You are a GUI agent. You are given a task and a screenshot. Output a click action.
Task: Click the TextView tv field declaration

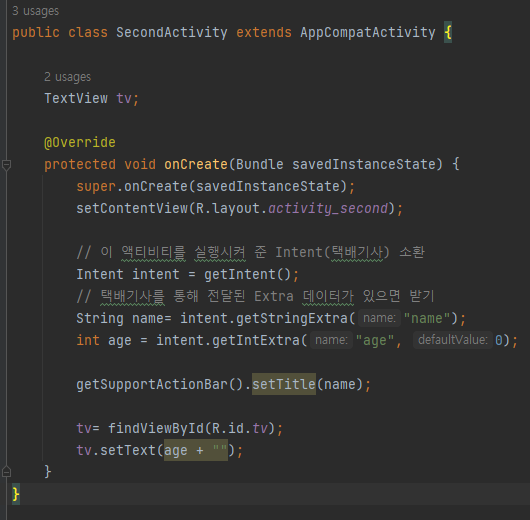click(x=92, y=98)
